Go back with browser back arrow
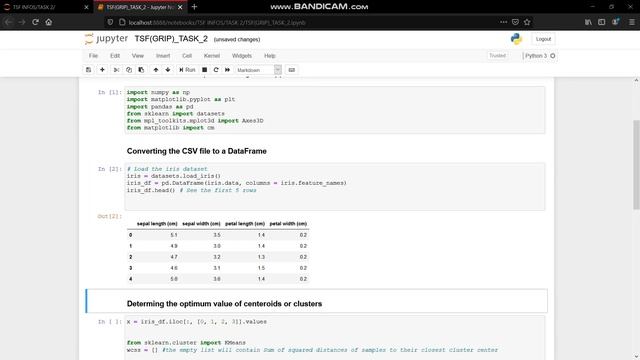 coord(9,22)
